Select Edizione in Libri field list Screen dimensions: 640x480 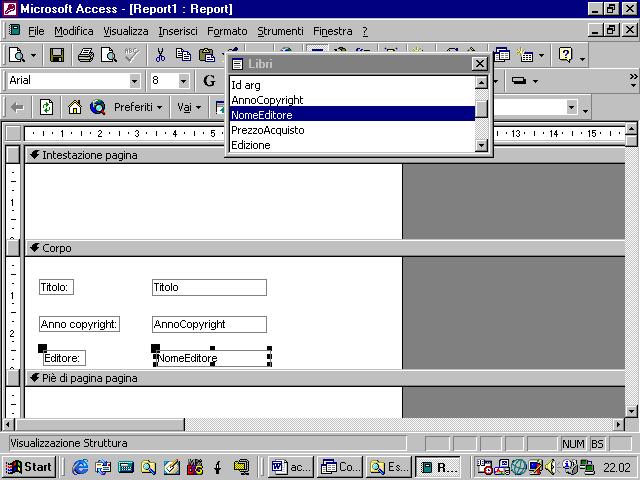pos(352,145)
